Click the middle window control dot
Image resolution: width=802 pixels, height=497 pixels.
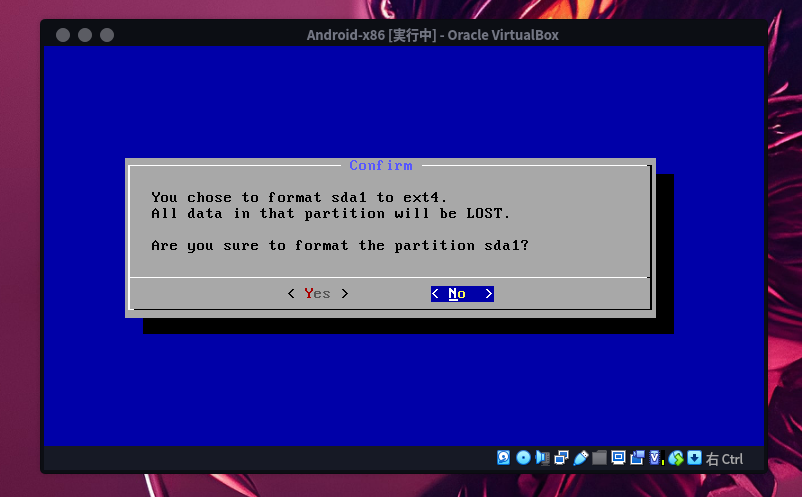coord(85,35)
